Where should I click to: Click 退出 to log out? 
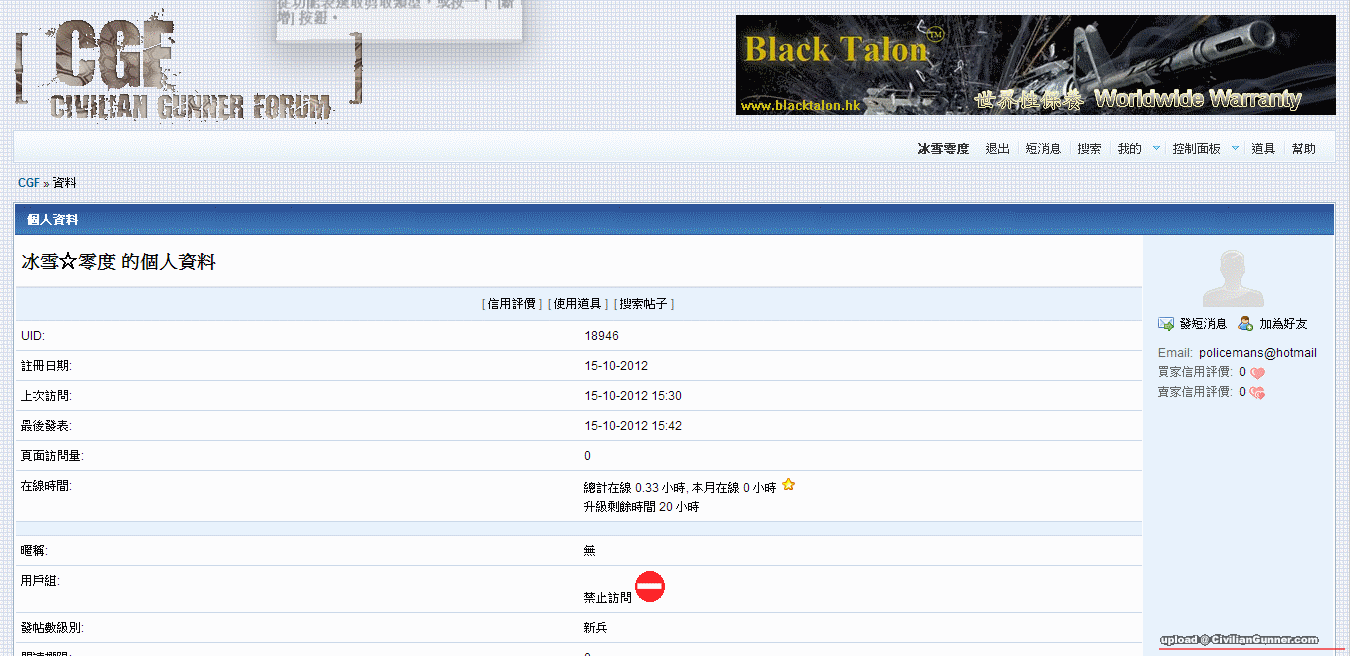(x=997, y=149)
